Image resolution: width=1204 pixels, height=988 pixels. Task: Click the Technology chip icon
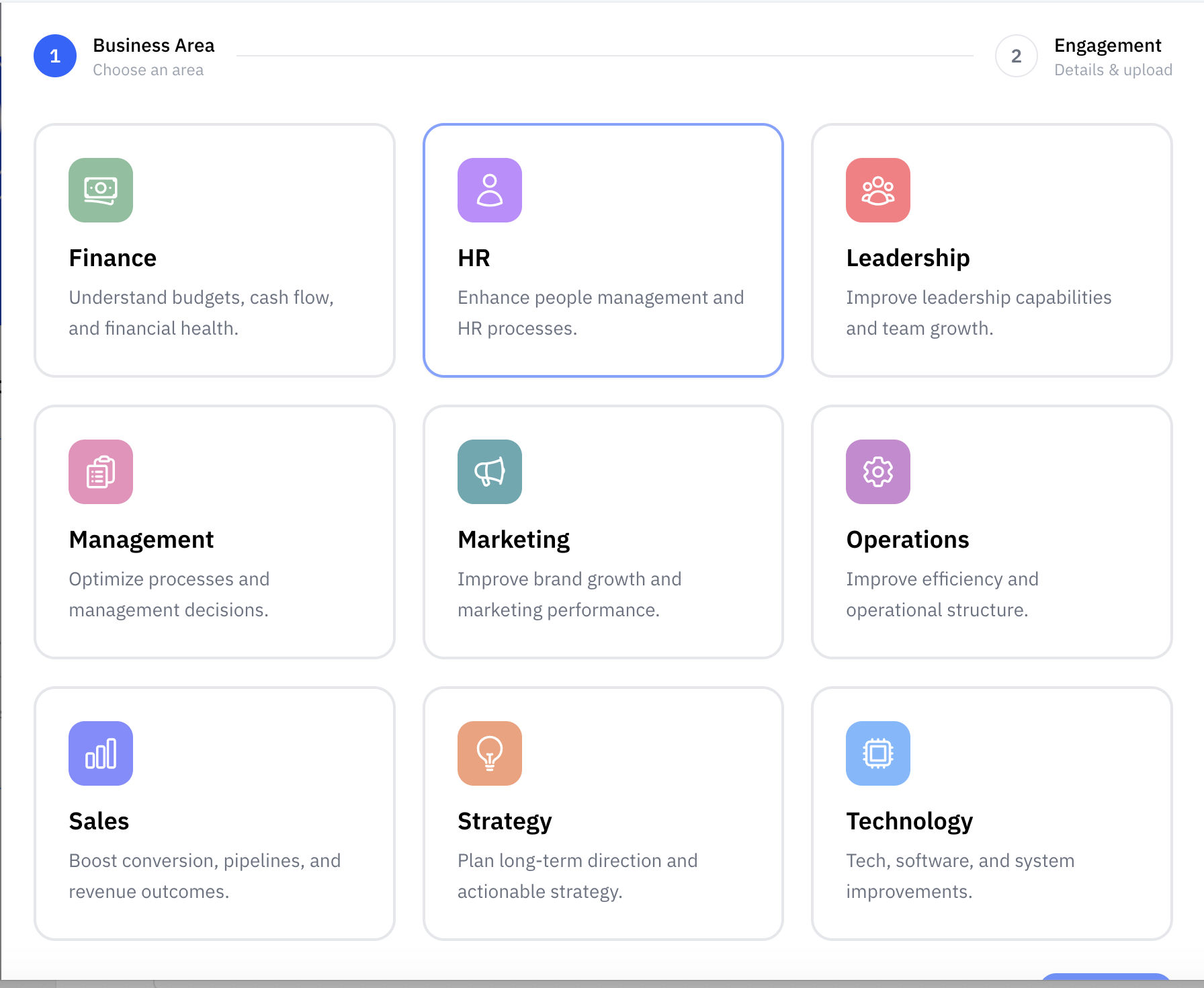click(x=877, y=753)
